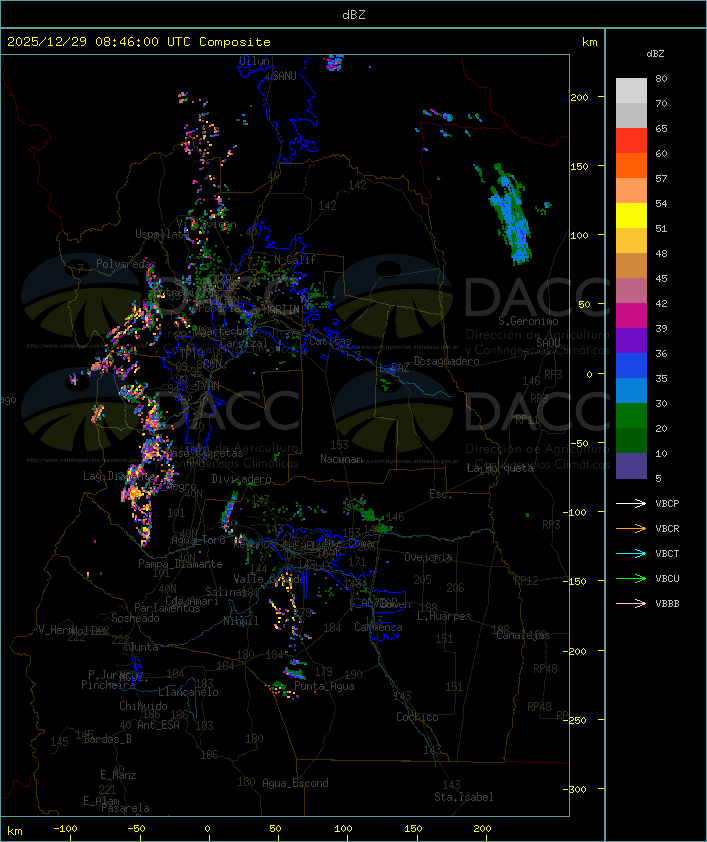Click the Sta.Isabel place label

point(464,797)
